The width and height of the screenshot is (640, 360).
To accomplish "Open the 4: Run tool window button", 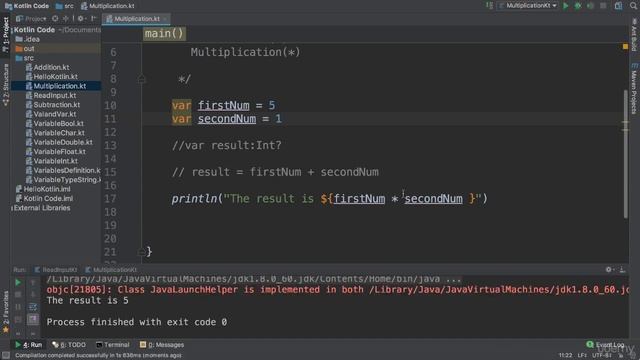I will point(29,345).
